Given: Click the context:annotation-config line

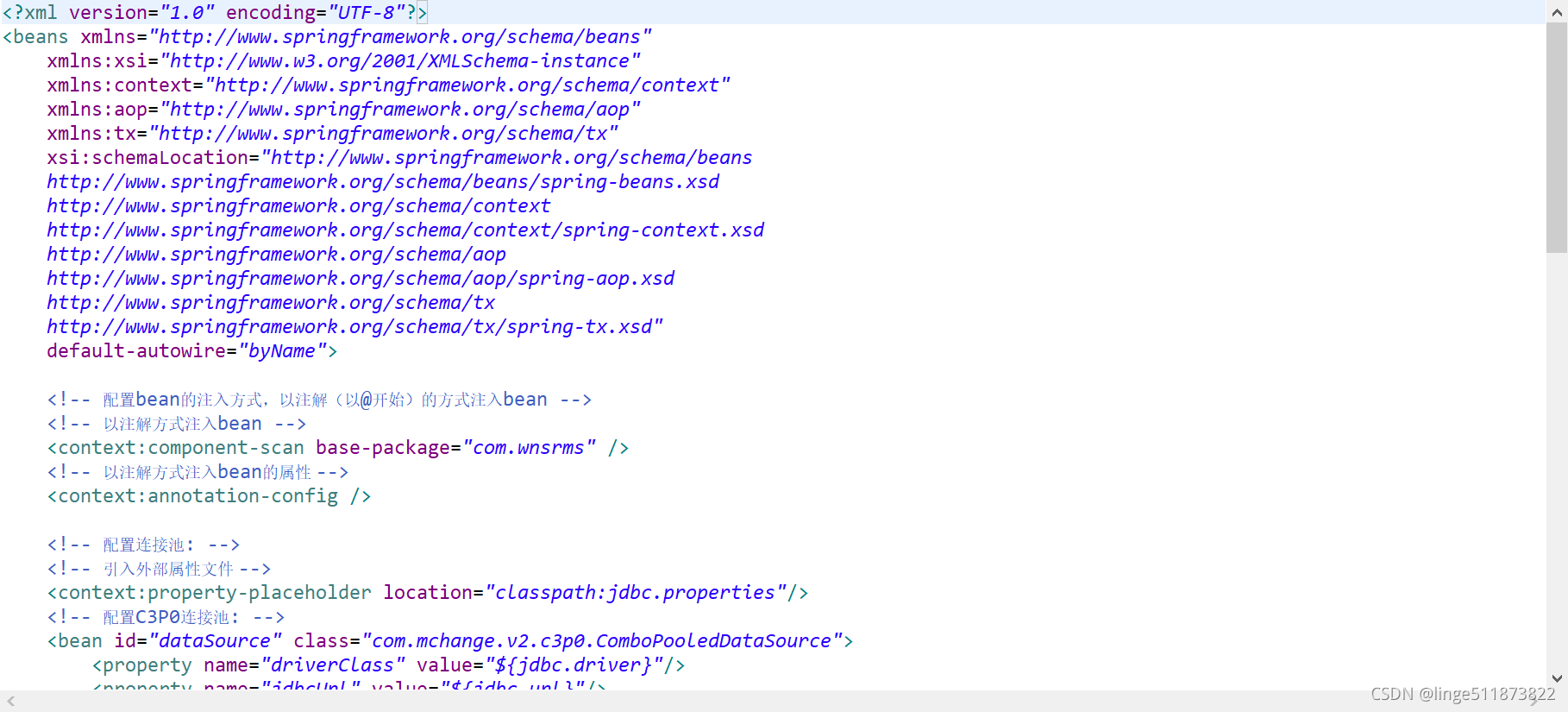Looking at the screenshot, I should 209,496.
